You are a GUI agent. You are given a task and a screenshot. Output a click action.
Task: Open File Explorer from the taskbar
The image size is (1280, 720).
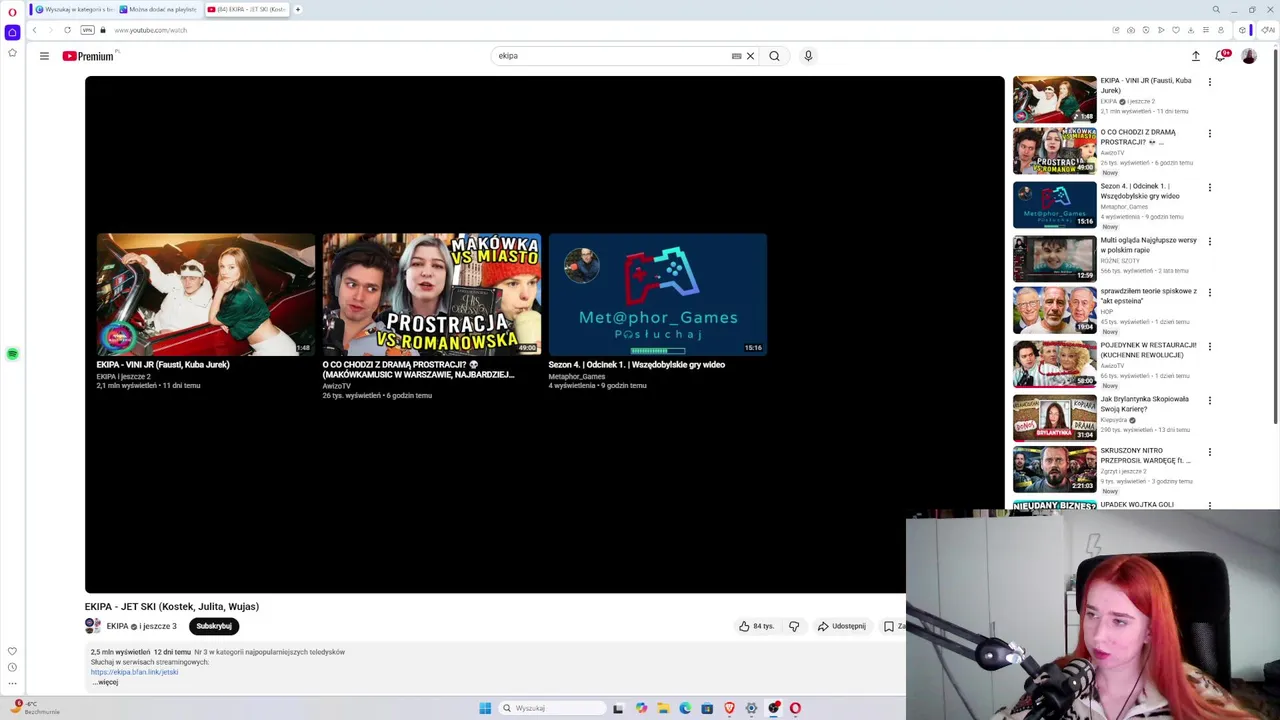tap(663, 708)
